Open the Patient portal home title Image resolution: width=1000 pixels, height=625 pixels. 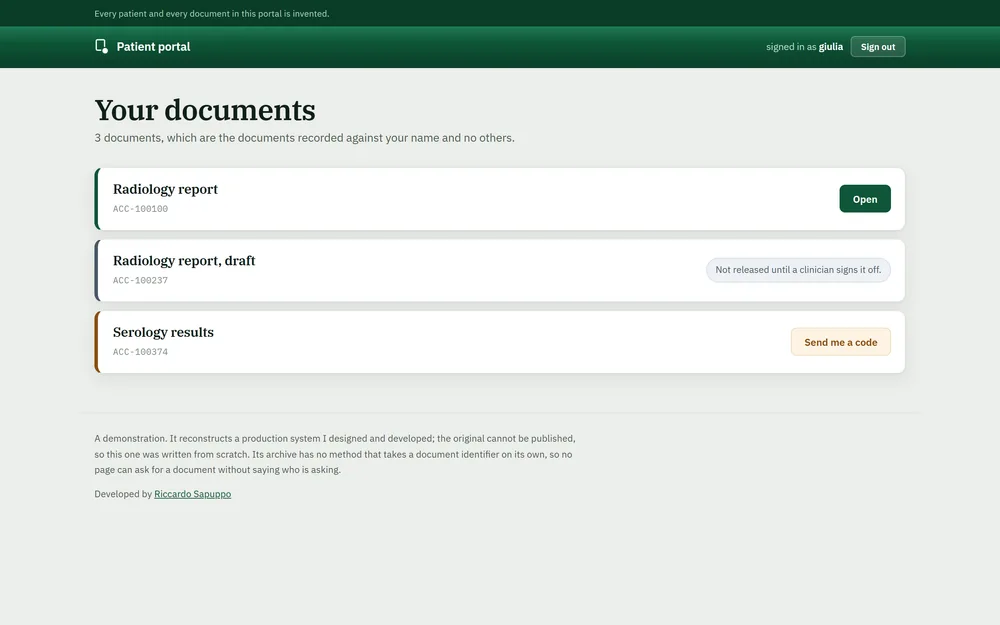click(153, 47)
